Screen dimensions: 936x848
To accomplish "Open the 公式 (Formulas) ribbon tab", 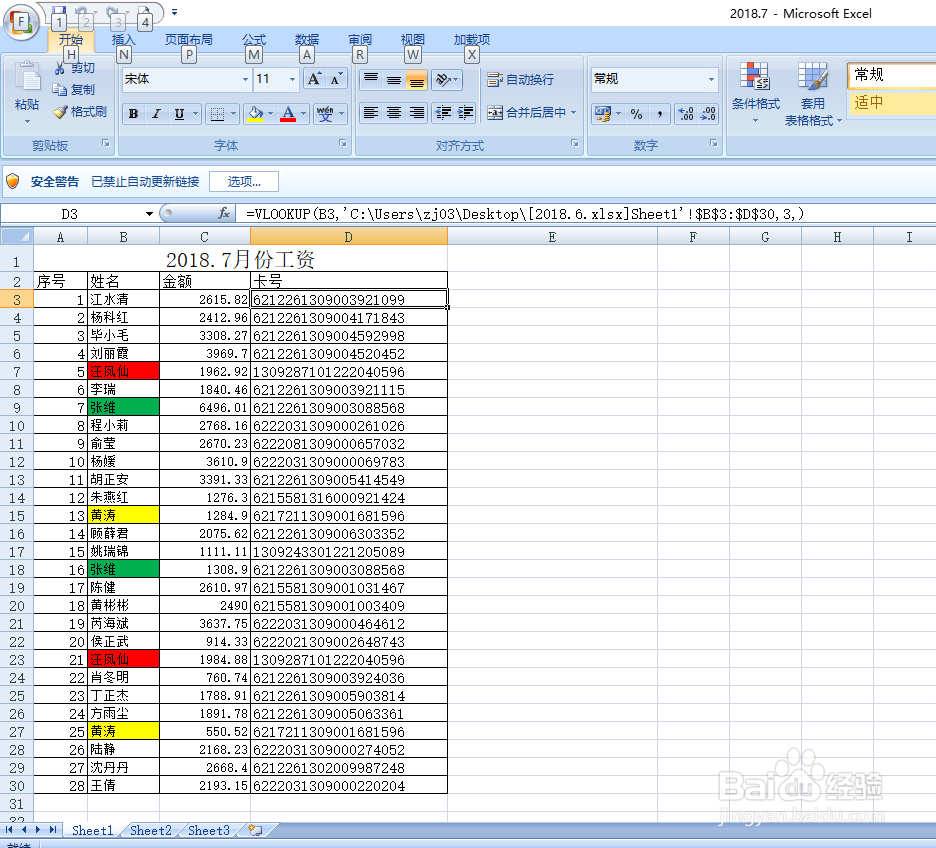I will [x=254, y=40].
